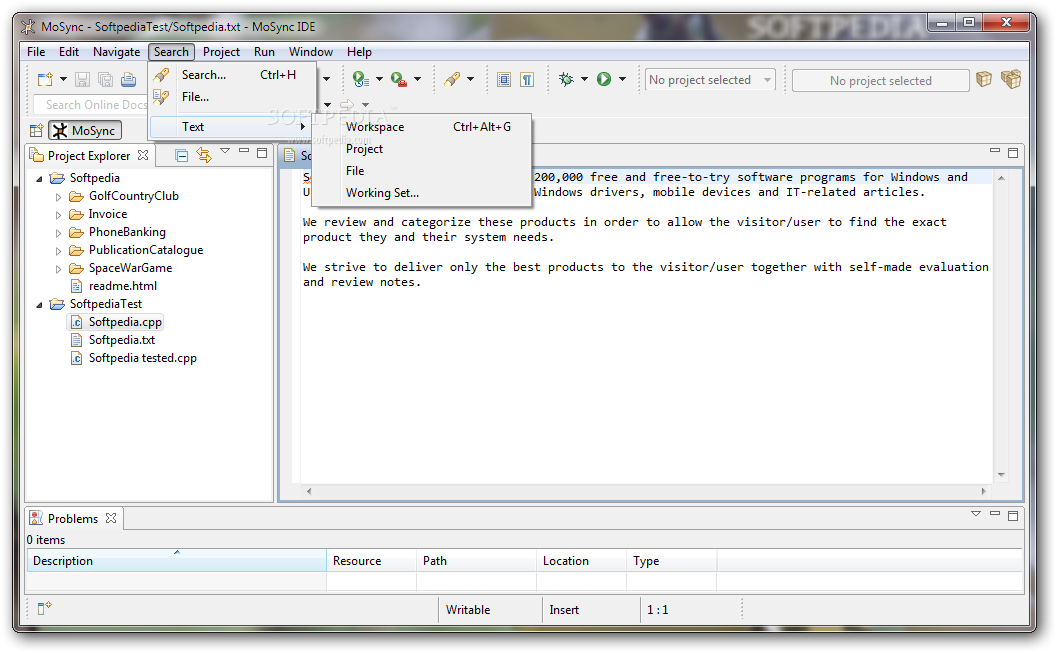Select Softpedia.txt file
Image resolution: width=1057 pixels, height=653 pixels.
[x=121, y=340]
